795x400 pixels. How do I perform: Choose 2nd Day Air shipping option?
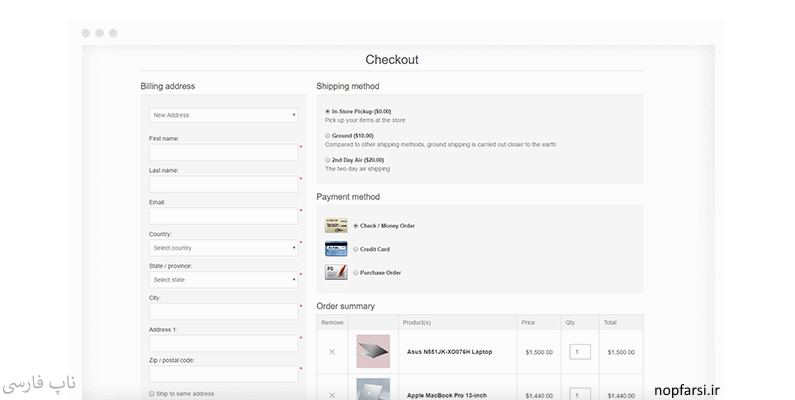click(327, 159)
